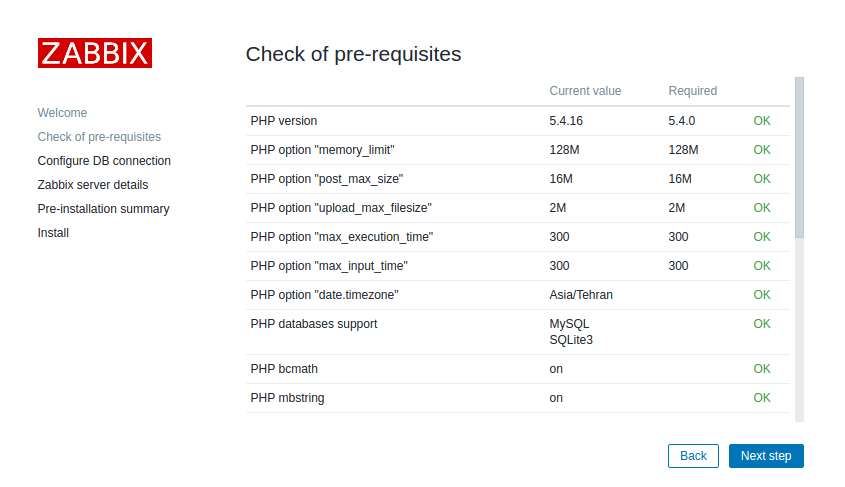
Task: Click OK status for PHP version
Action: tap(762, 121)
